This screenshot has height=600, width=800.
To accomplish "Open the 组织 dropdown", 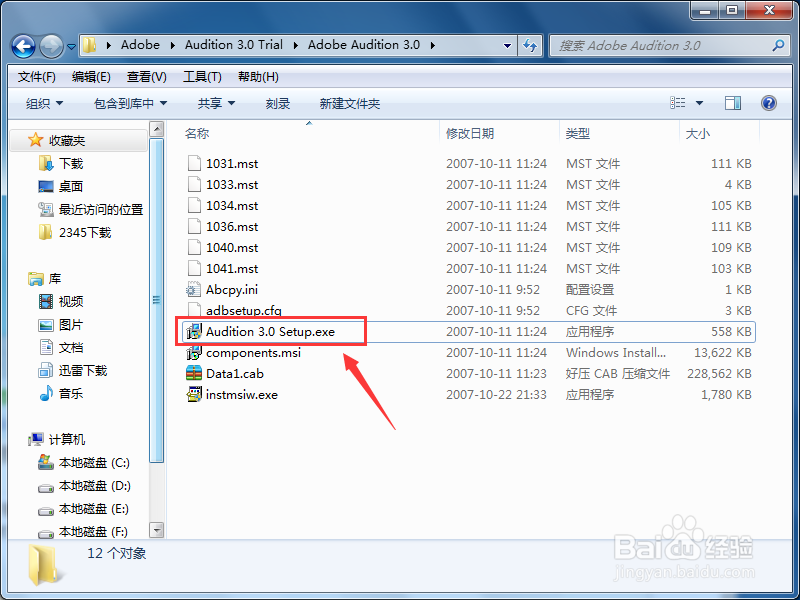I will (x=44, y=104).
